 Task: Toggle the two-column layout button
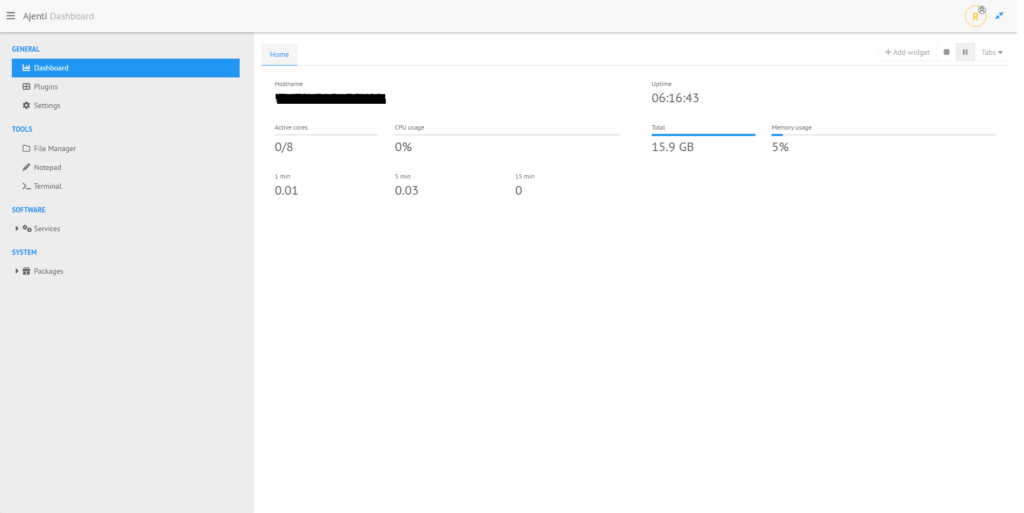965,52
